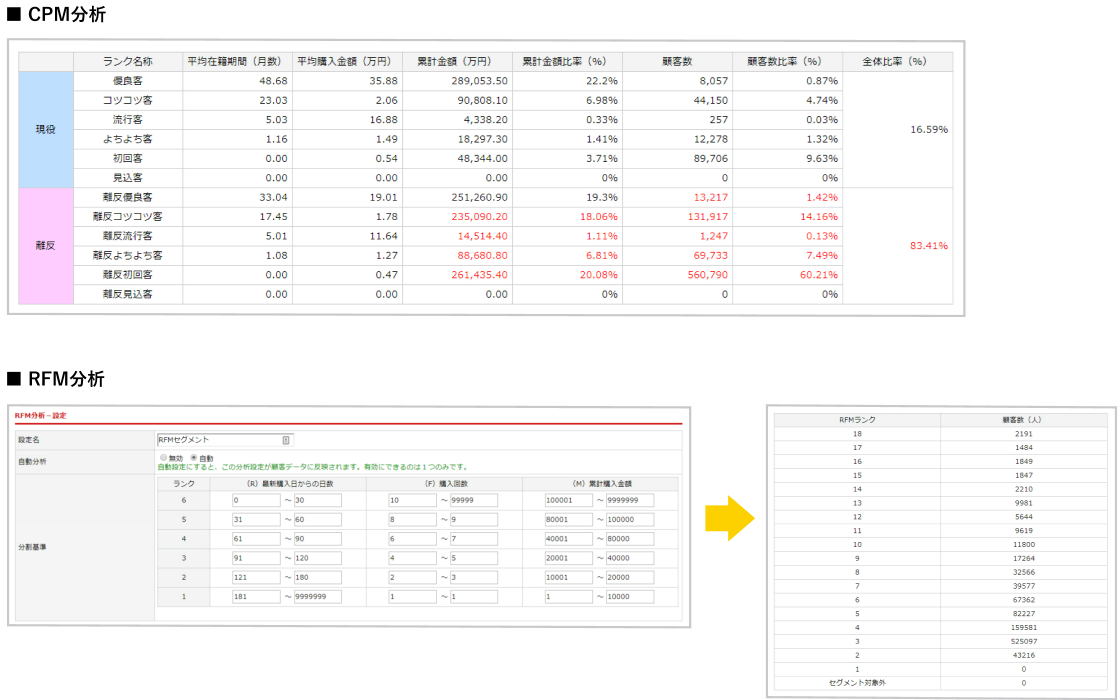The height and width of the screenshot is (700, 1119).
Task: Click M amount field containing 80000
Action: click(x=630, y=539)
